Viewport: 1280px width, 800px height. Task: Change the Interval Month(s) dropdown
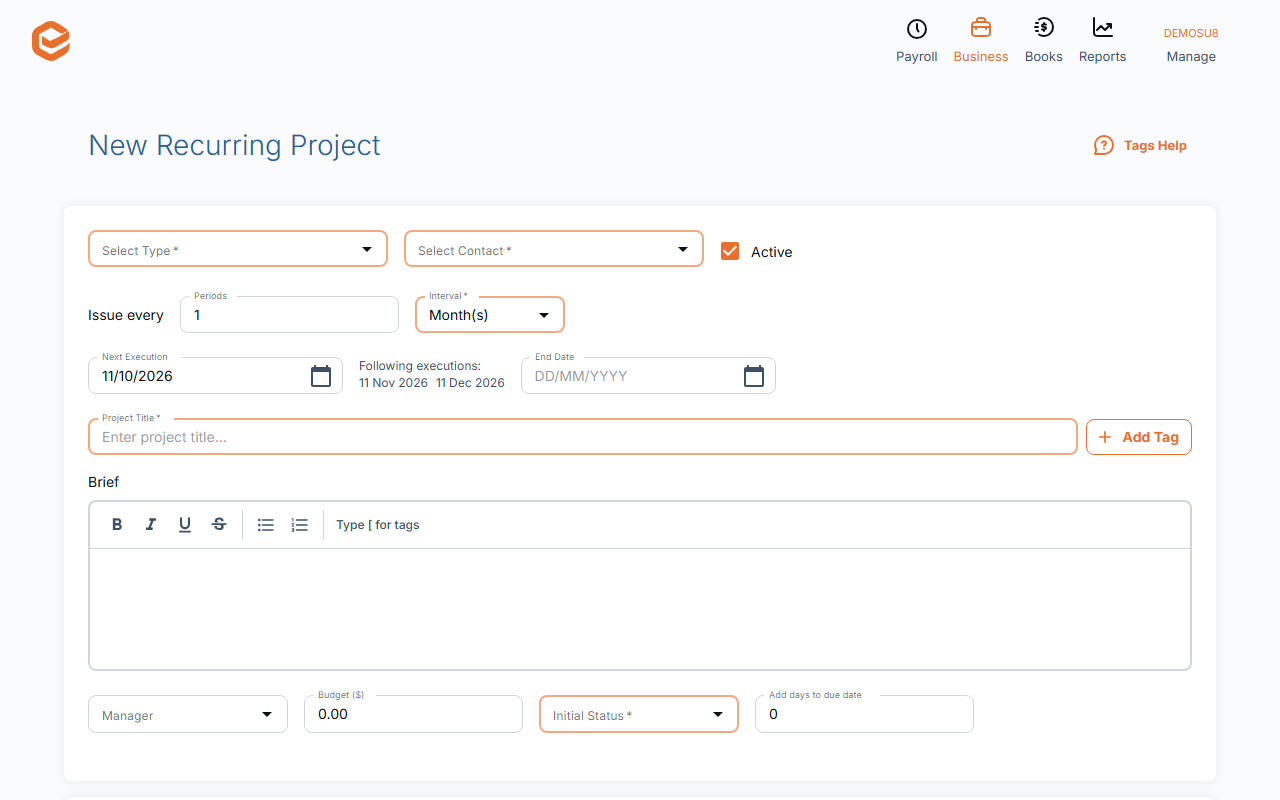click(x=490, y=315)
